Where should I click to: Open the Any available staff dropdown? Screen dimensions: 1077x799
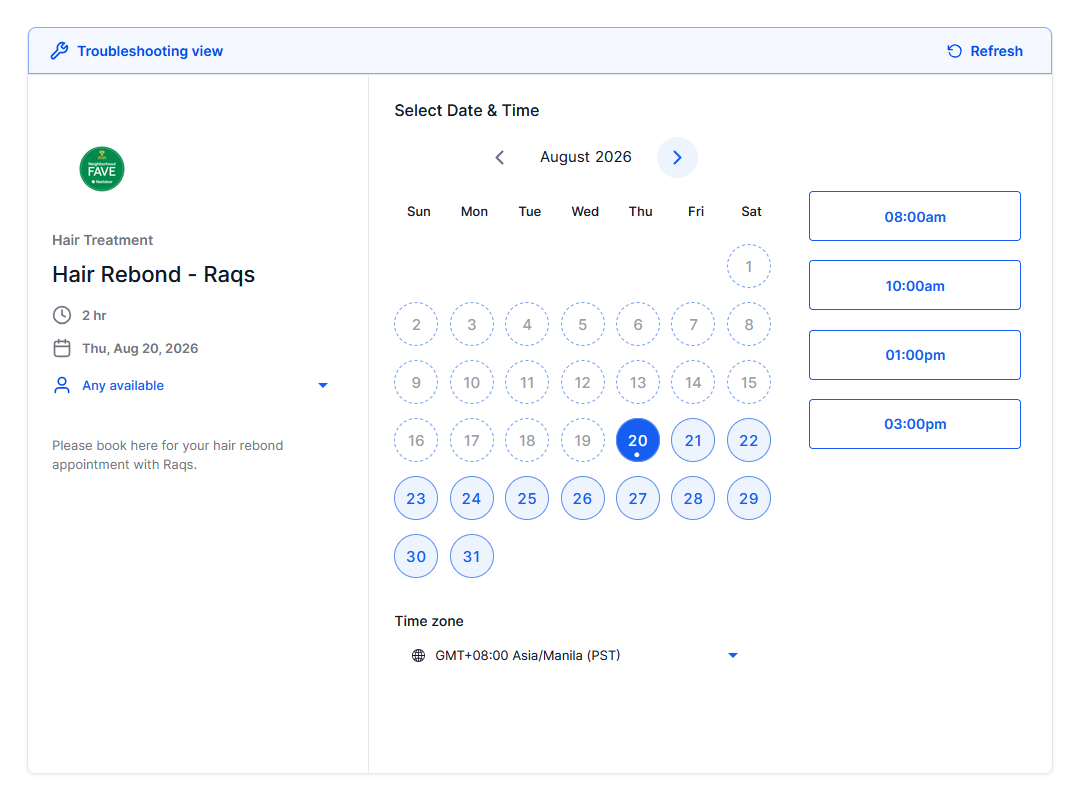pos(191,385)
